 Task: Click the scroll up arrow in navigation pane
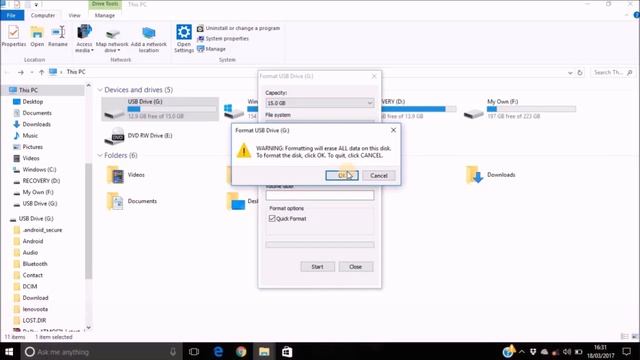(89, 86)
